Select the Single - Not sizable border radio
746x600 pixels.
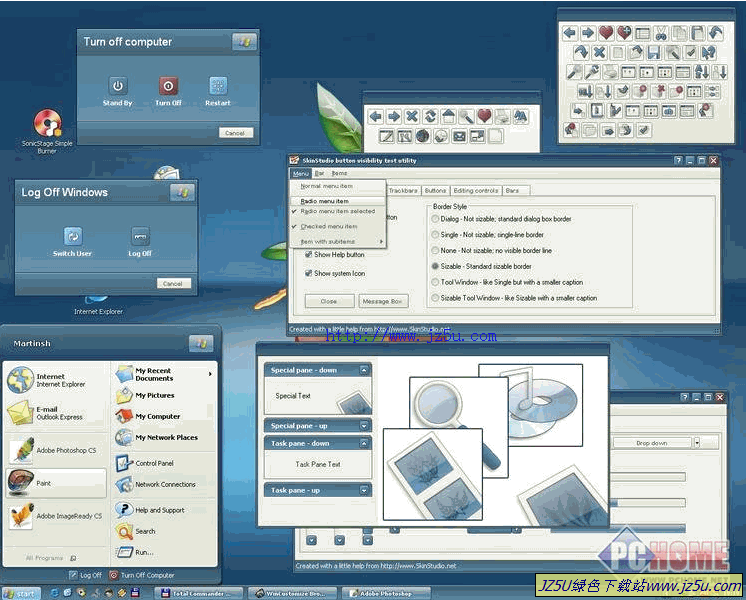(x=435, y=235)
